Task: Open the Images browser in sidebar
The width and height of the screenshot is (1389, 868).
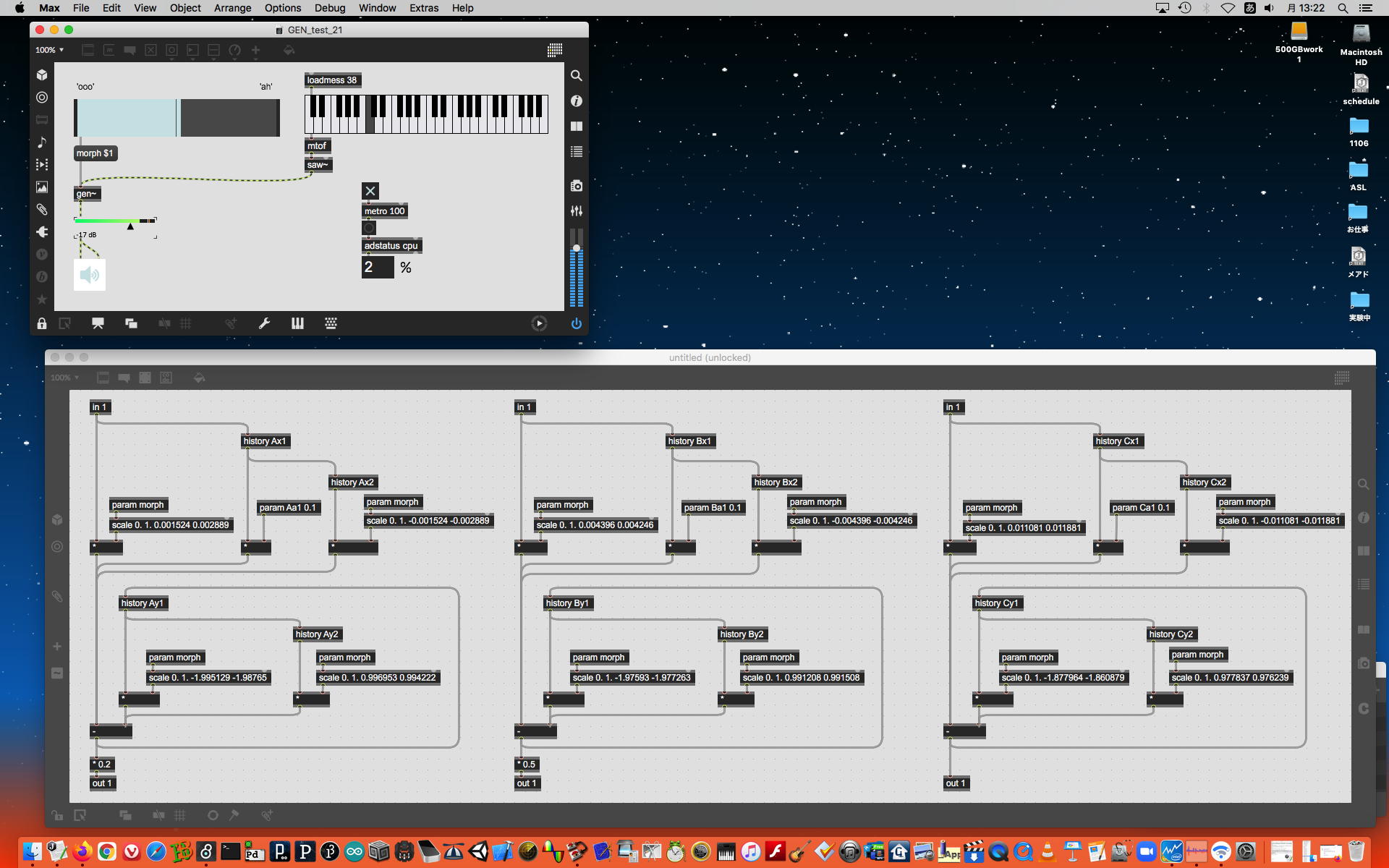Action: point(42,187)
